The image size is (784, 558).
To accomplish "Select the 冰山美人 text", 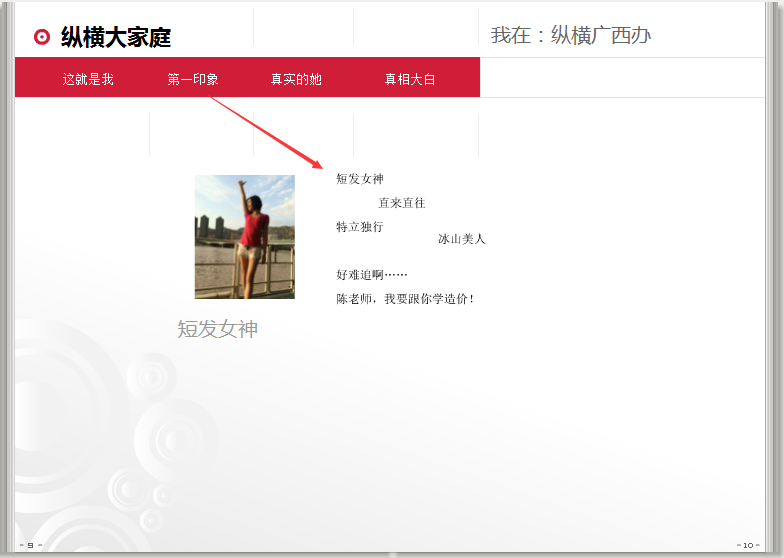I will click(x=462, y=239).
